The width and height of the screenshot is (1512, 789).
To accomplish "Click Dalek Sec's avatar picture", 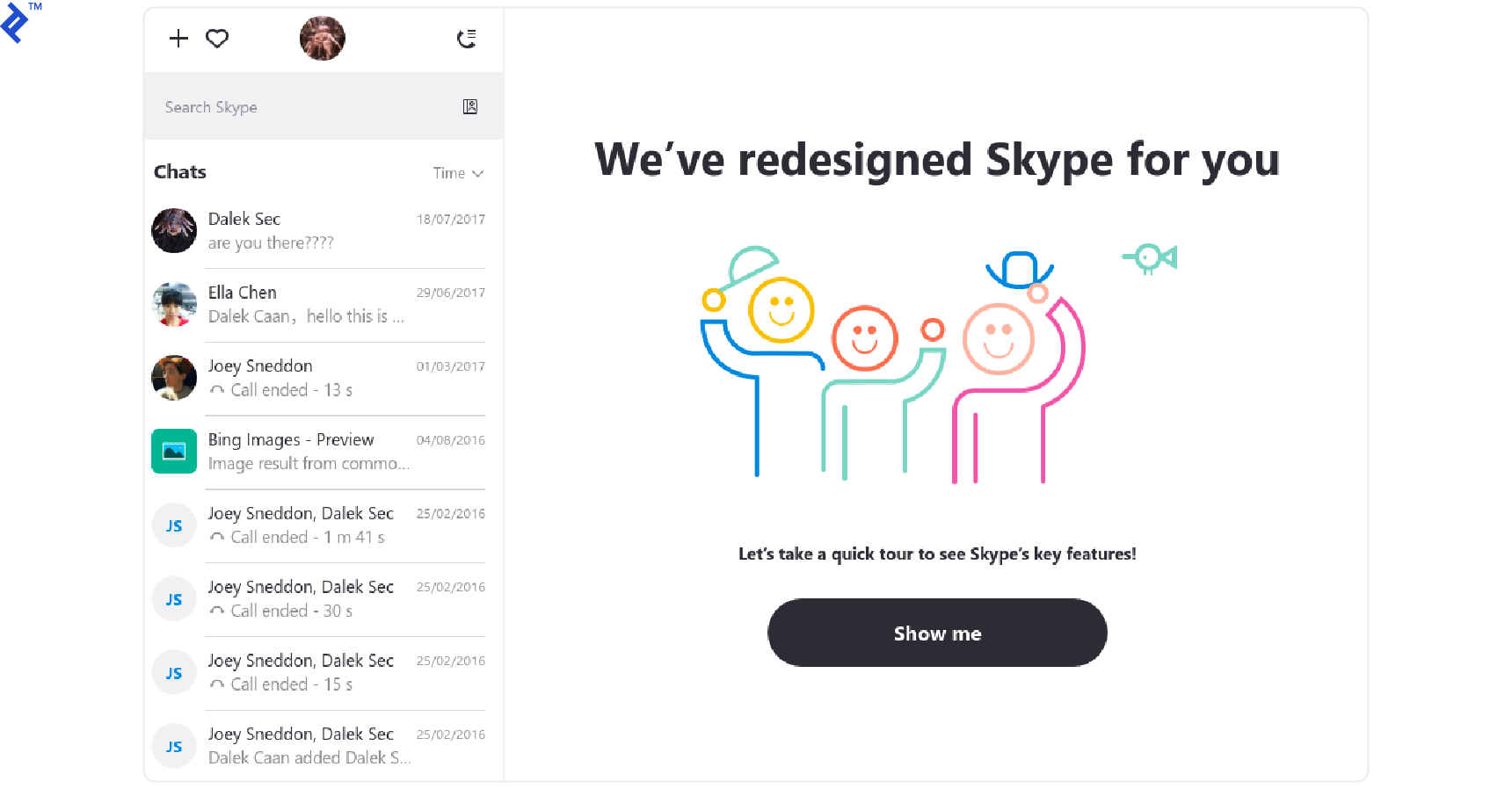I will pos(174,230).
